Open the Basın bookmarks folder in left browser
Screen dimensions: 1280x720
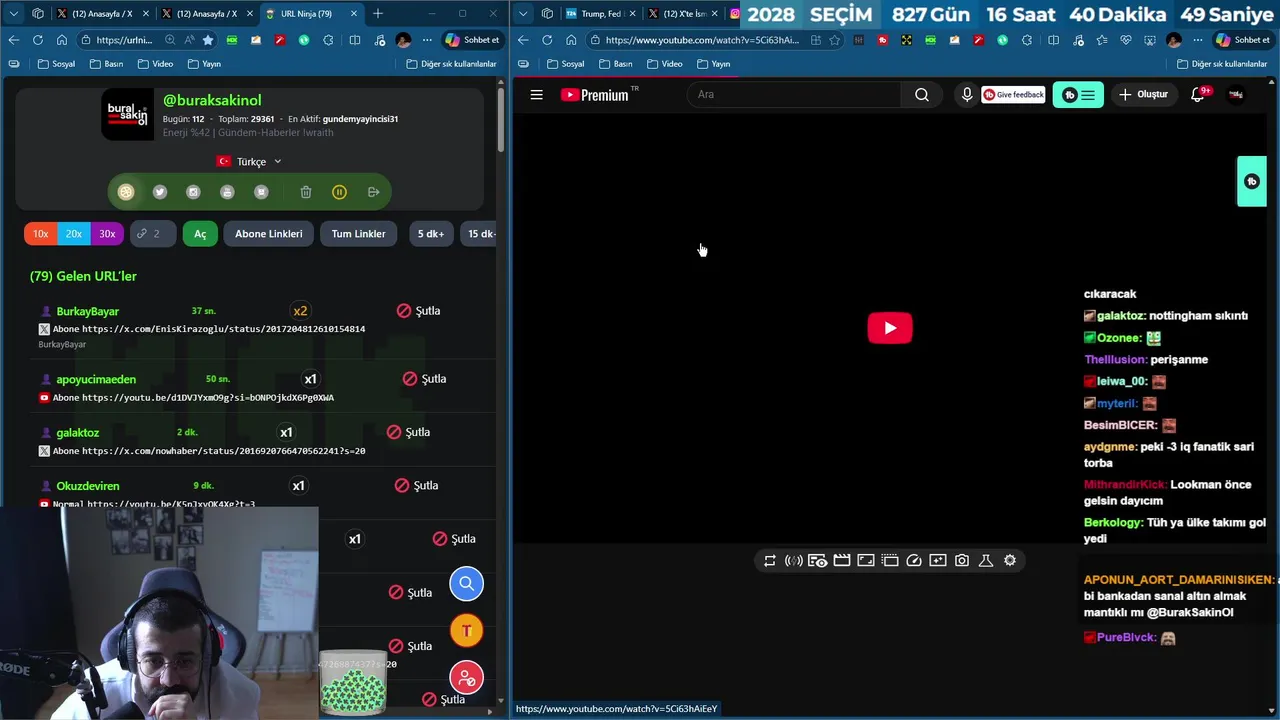click(x=106, y=64)
